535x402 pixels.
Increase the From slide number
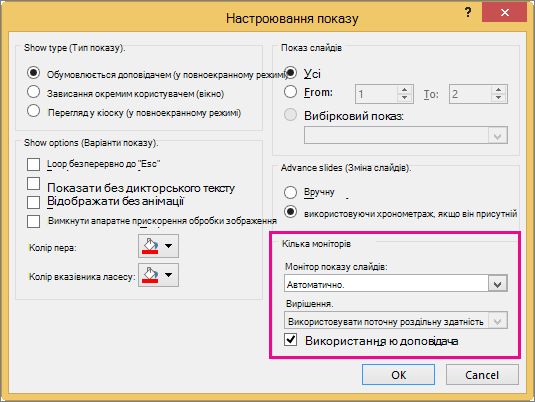click(405, 90)
